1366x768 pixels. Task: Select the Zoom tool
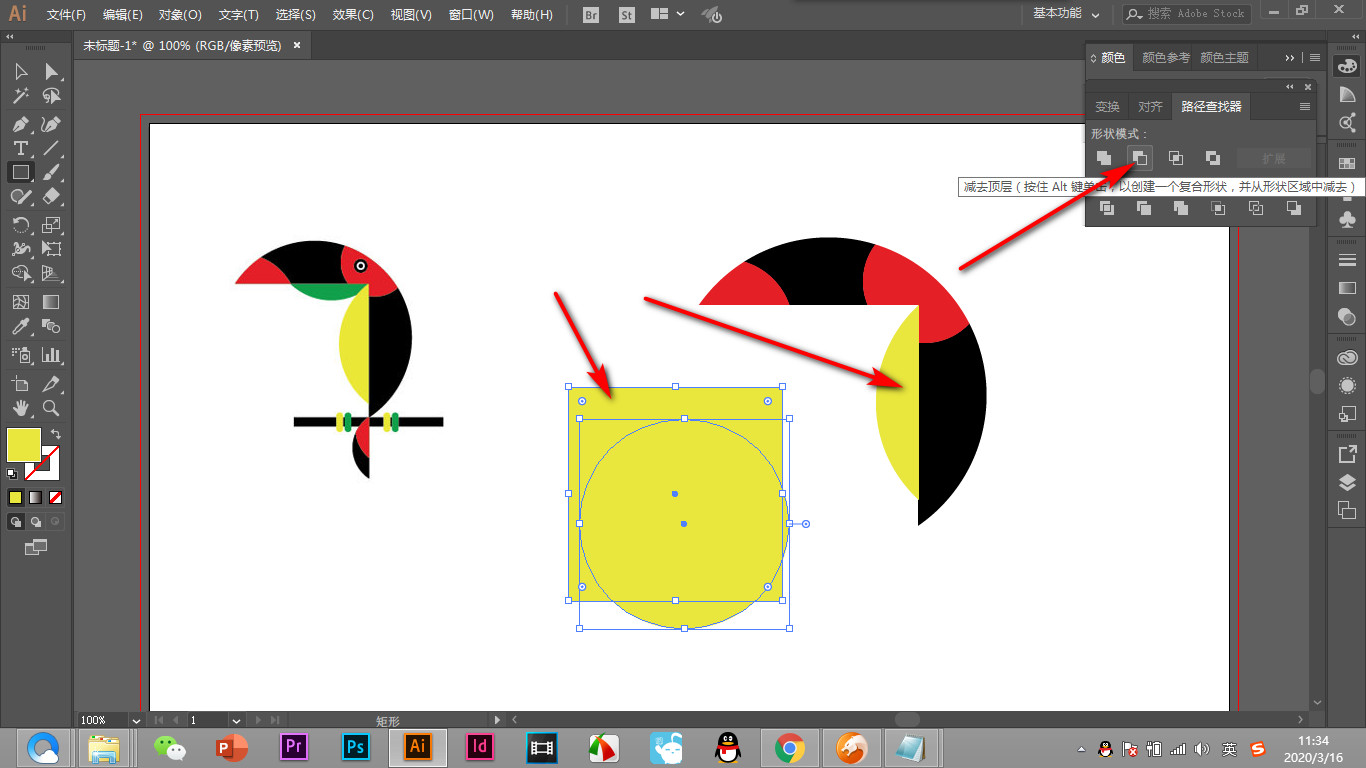click(51, 407)
